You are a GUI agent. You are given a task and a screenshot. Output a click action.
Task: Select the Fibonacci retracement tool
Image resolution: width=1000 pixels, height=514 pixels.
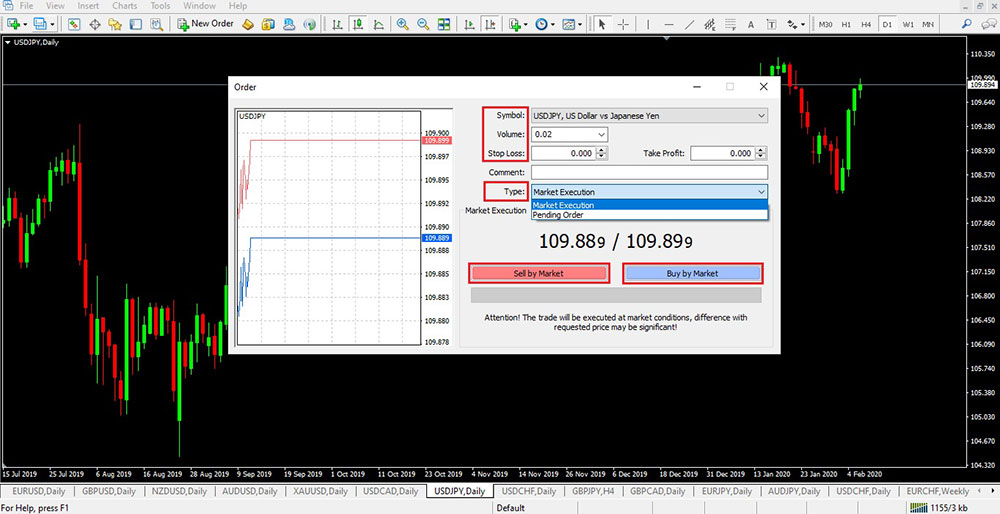[x=730, y=24]
